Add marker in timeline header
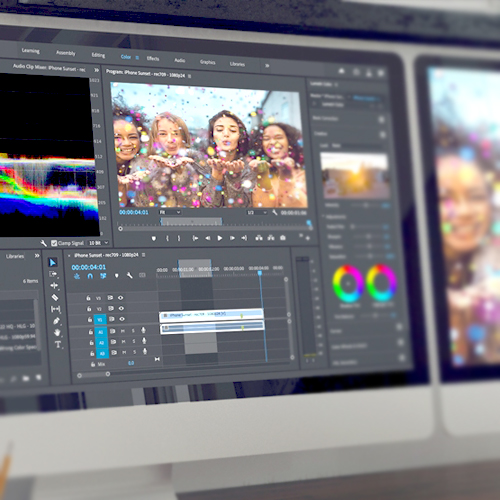Image resolution: width=500 pixels, height=500 pixels. coord(116,276)
